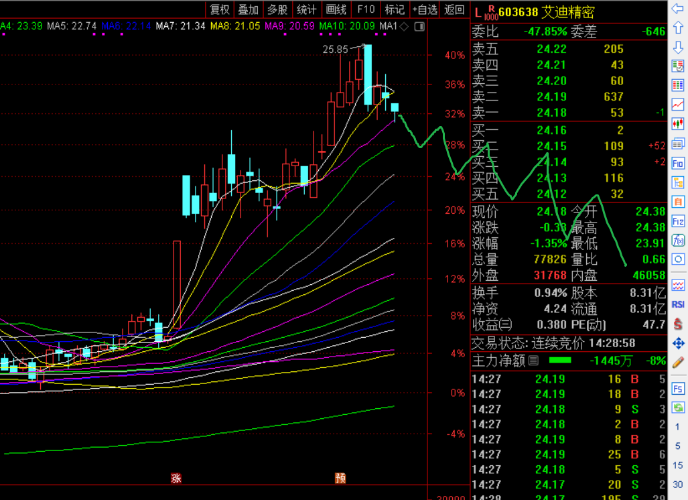Expand the 多股 multi-stock option

[277, 9]
